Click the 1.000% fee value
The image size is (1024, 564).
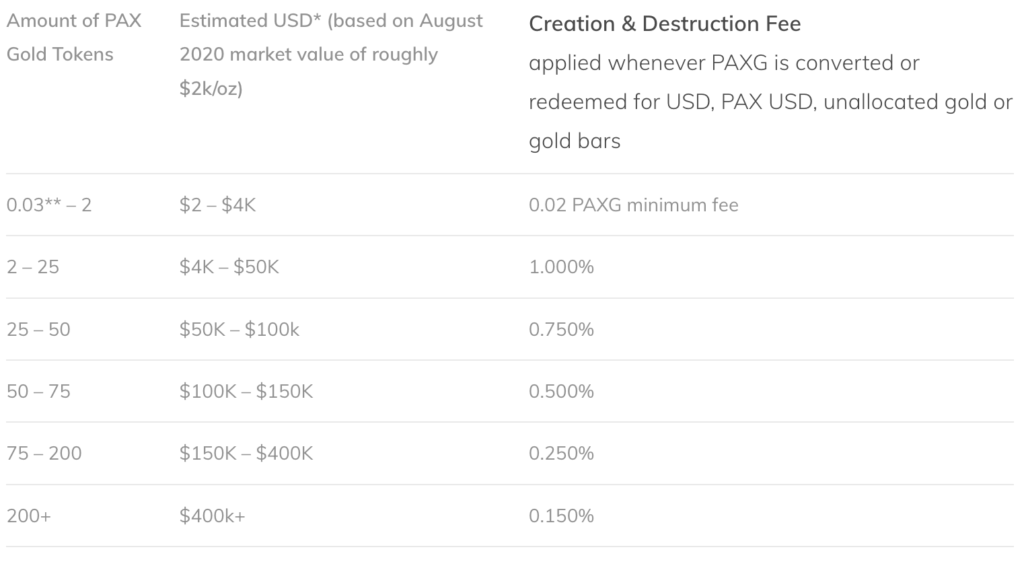(561, 267)
